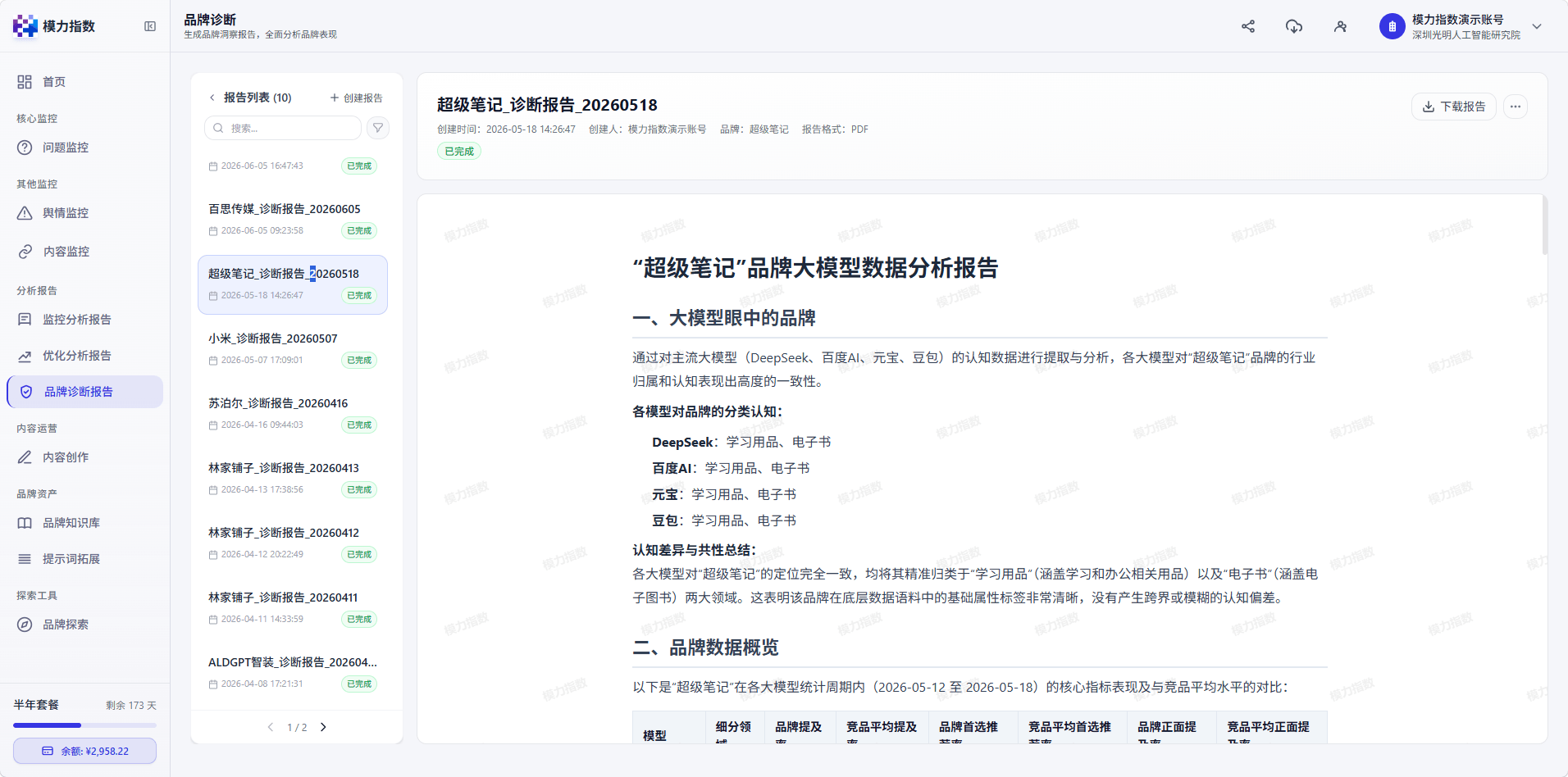Click the 余额 ¥2,958.22 button

pyautogui.click(x=84, y=751)
